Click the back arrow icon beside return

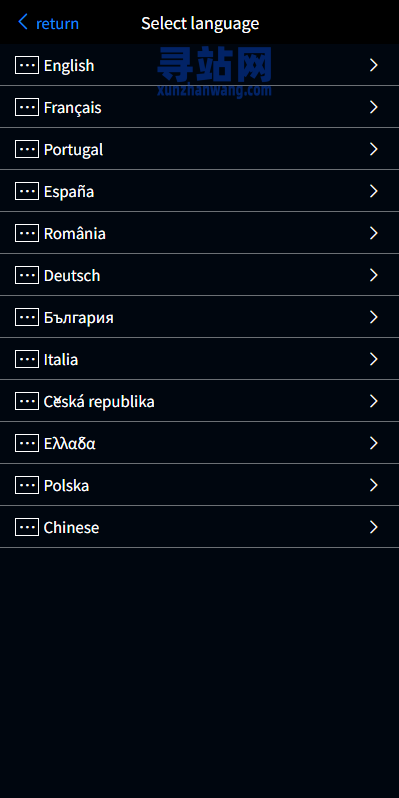pos(23,22)
